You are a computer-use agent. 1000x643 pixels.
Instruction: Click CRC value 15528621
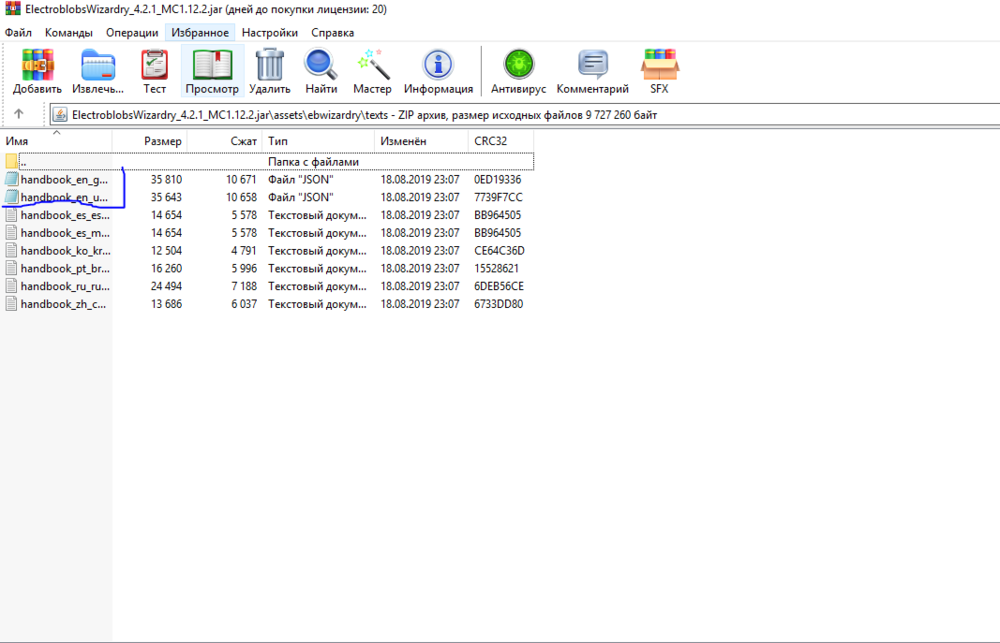(x=496, y=269)
